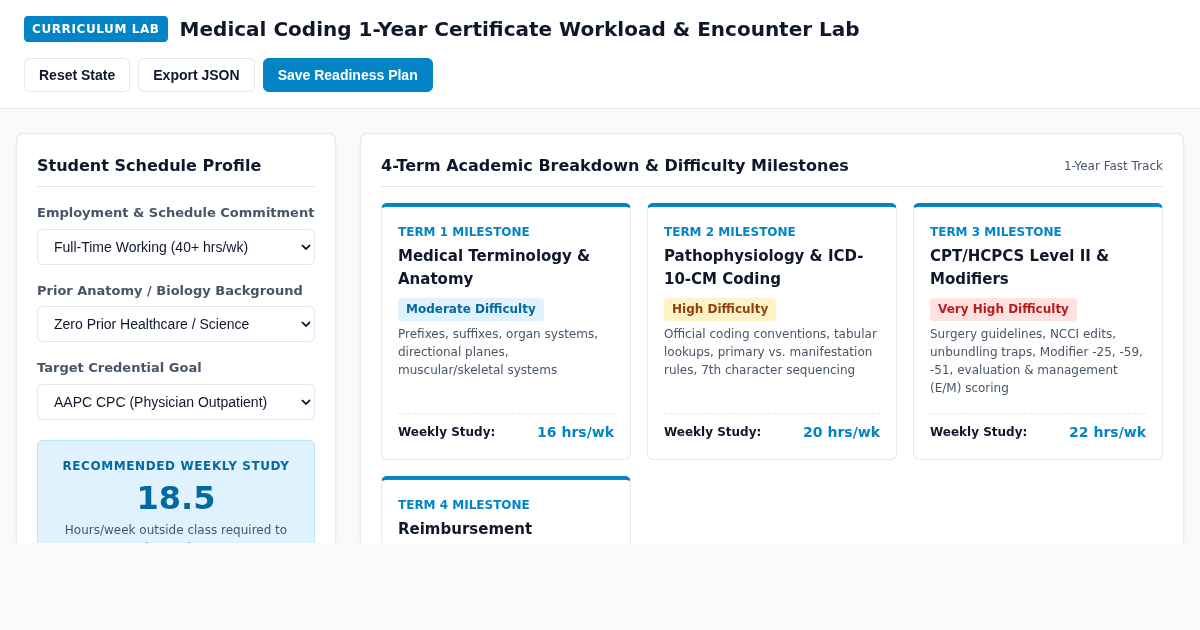Click the TERM 3 MILESTONE label
Viewport: 1200px width, 630px height.
click(996, 232)
